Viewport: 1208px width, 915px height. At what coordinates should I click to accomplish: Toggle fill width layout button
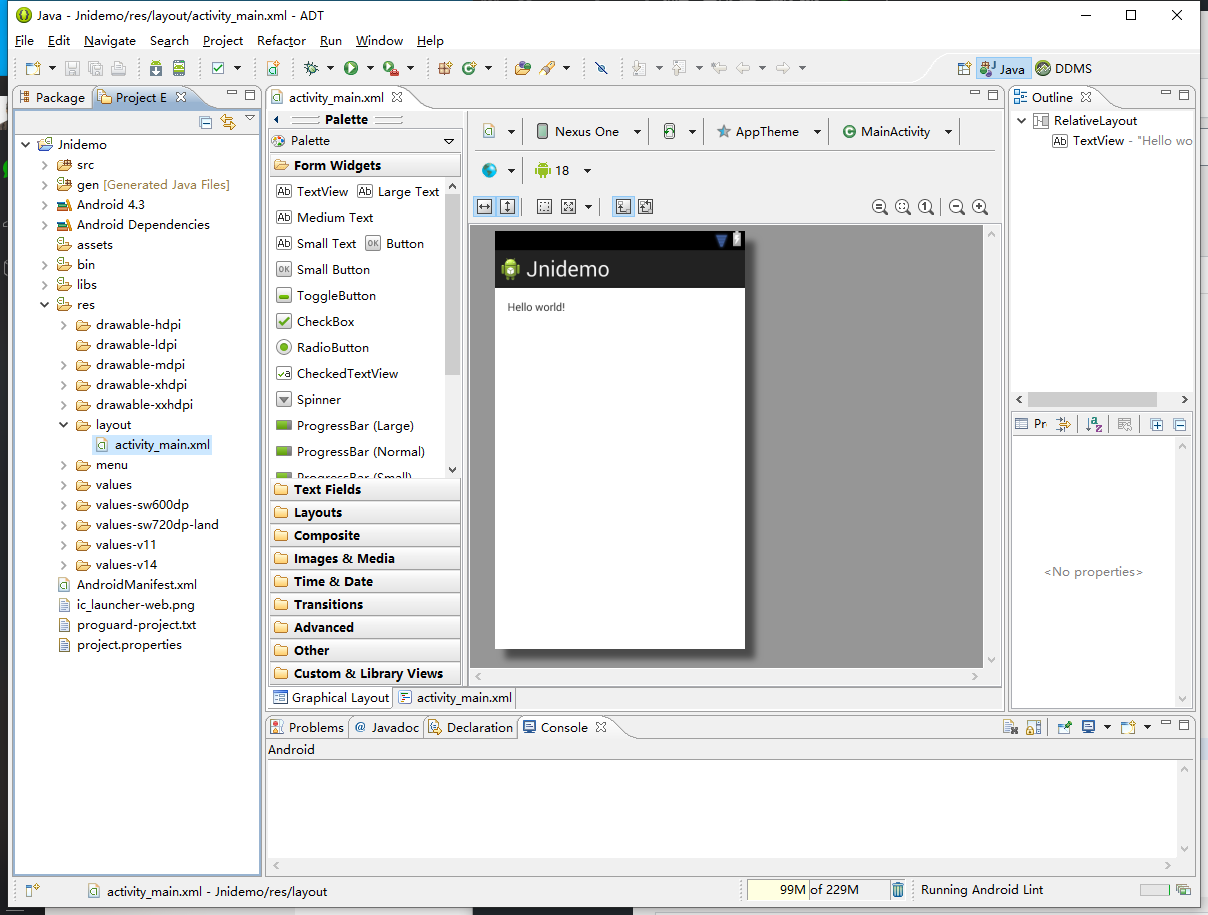pos(485,206)
